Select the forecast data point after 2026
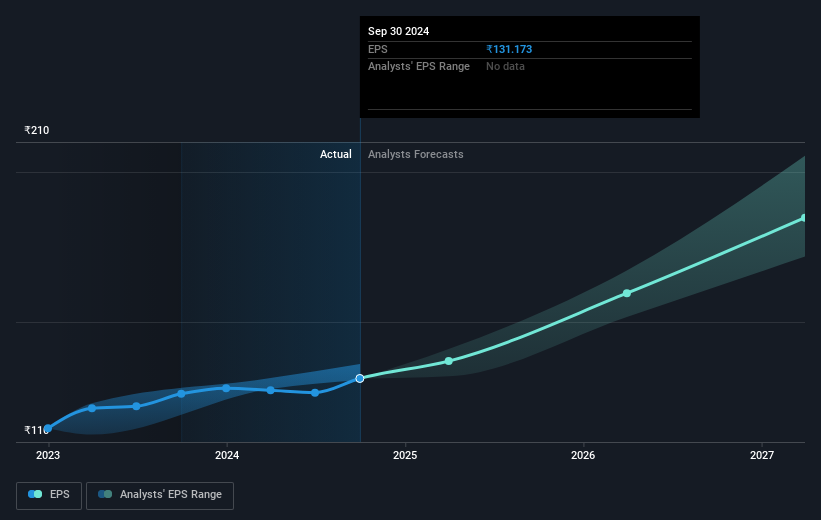 click(627, 293)
